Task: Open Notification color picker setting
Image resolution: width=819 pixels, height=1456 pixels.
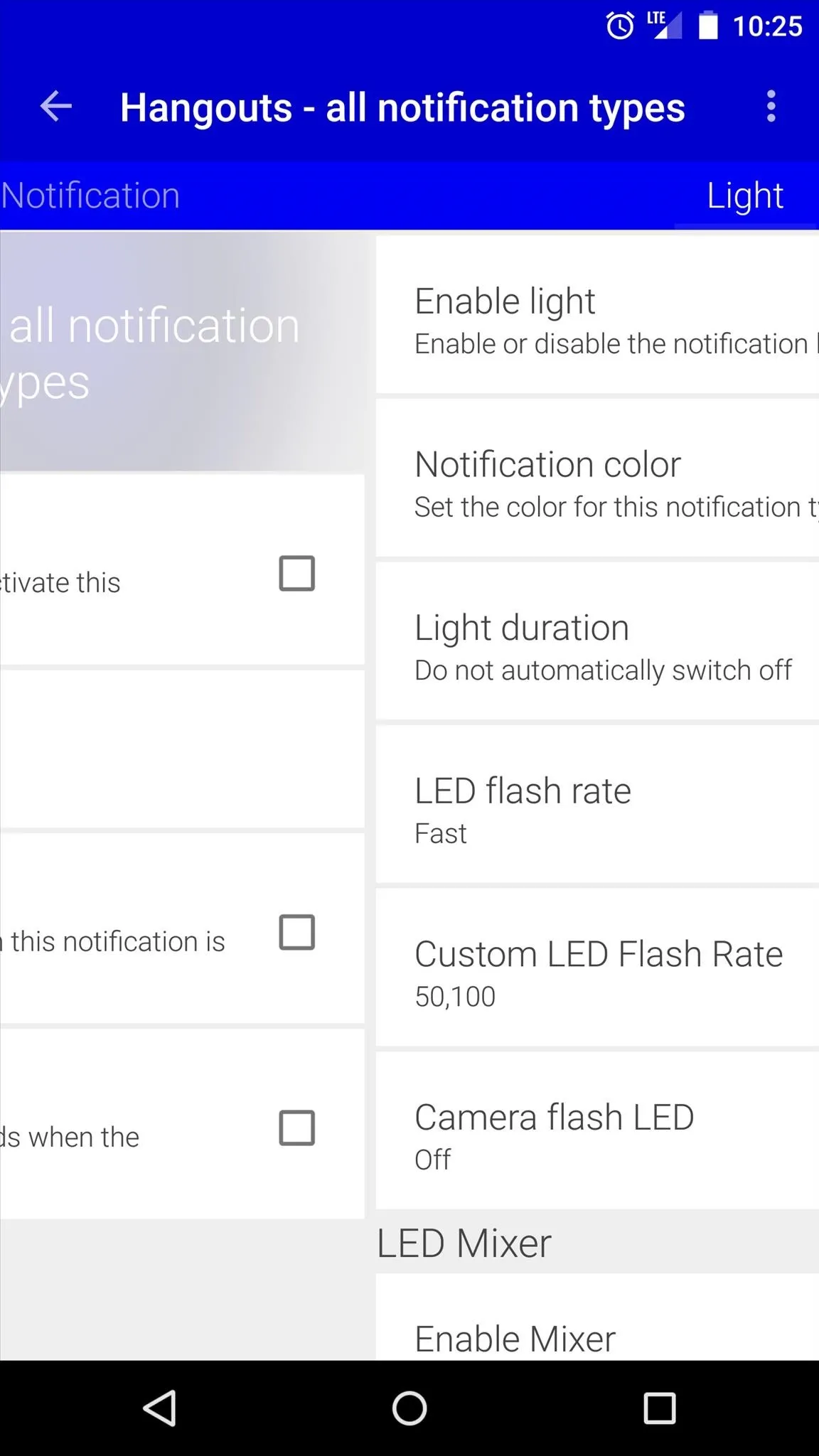Action: [x=597, y=478]
